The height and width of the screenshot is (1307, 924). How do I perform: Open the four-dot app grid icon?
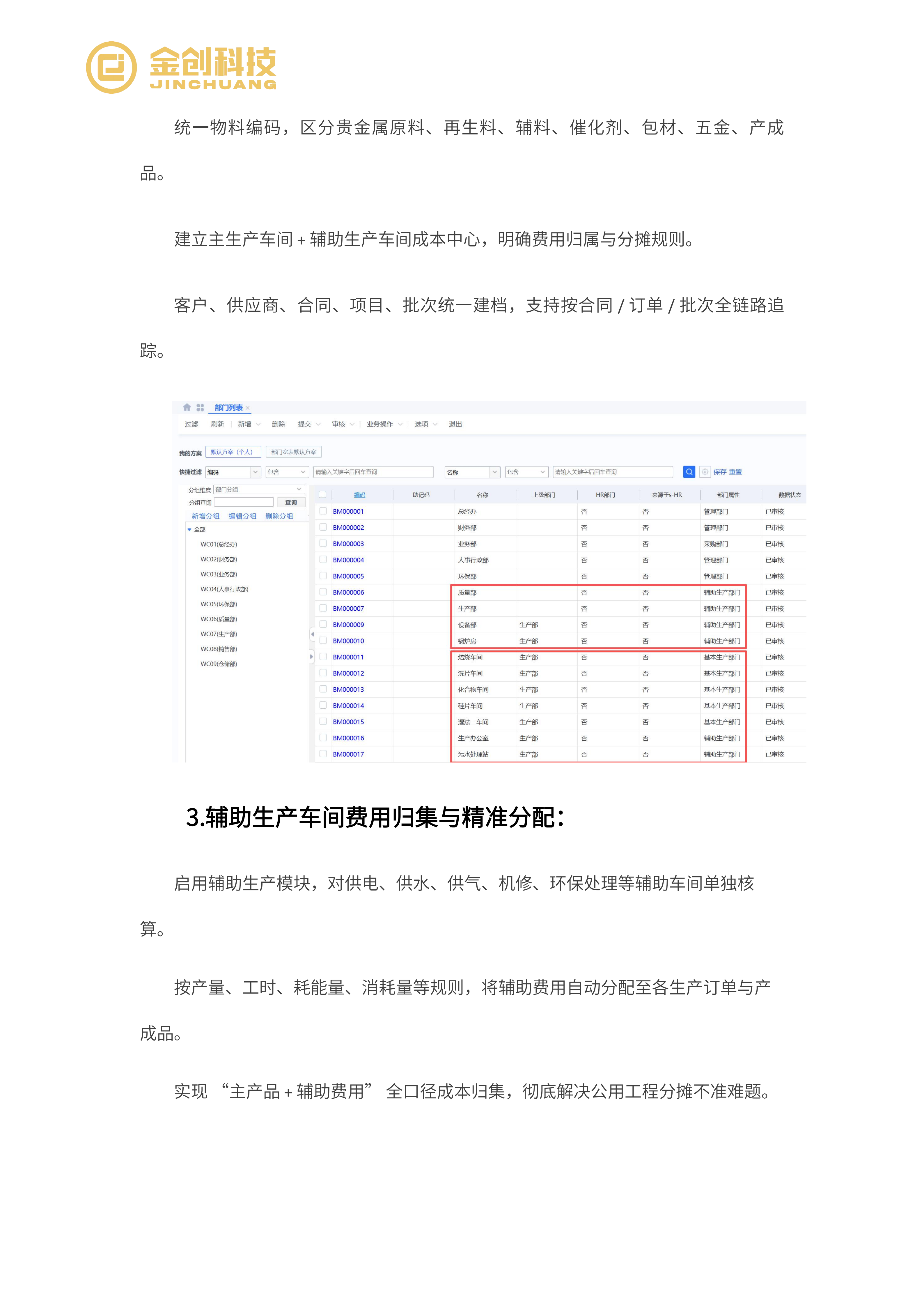pyautogui.click(x=200, y=408)
